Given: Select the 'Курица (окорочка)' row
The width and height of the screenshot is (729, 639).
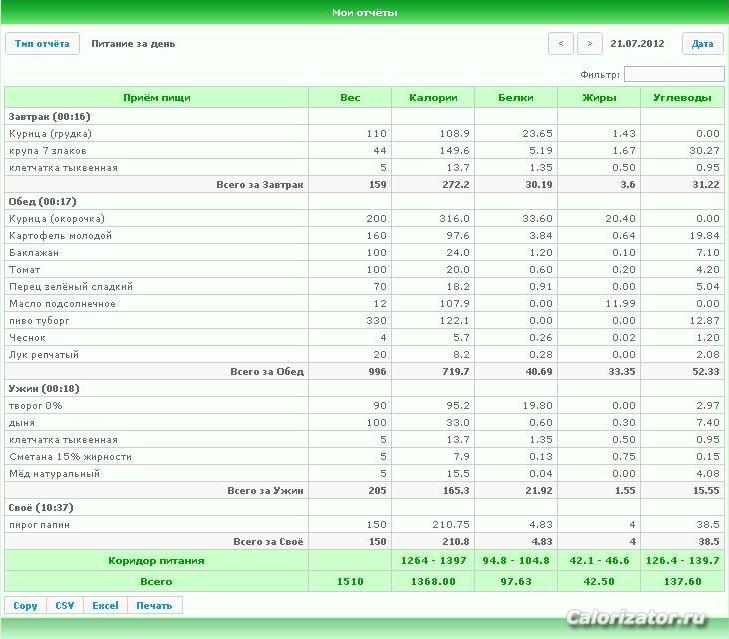Looking at the screenshot, I should pyautogui.click(x=364, y=219).
